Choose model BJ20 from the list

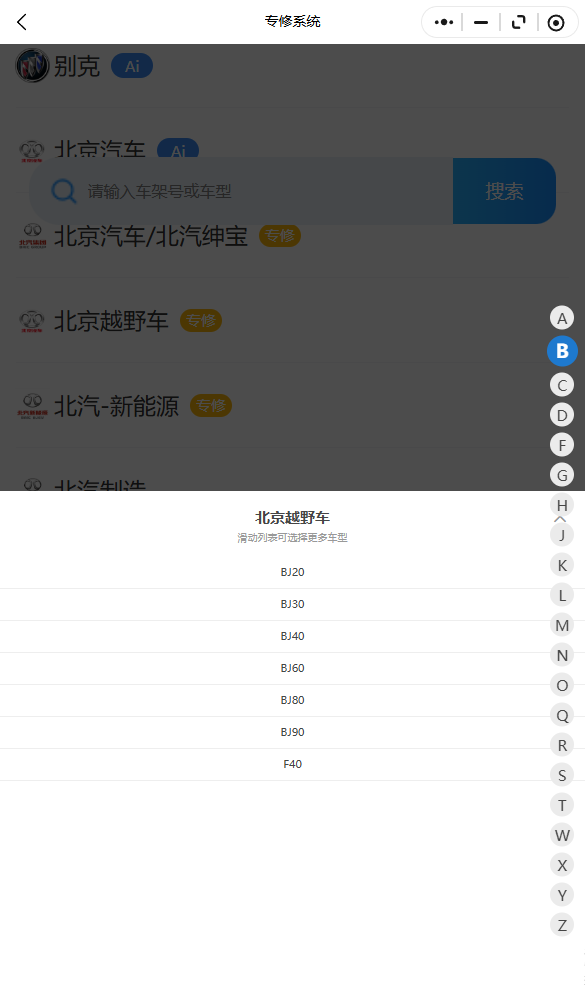292,572
